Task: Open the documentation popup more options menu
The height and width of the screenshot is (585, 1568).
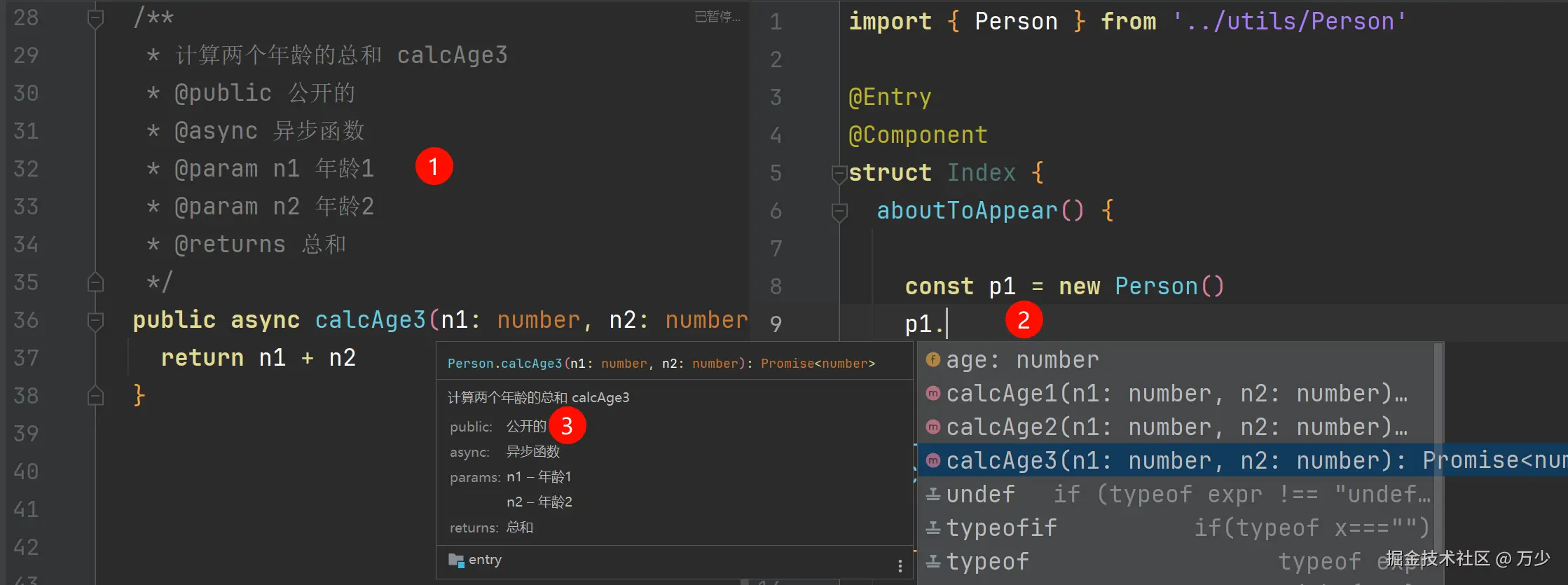Action: coord(900,565)
